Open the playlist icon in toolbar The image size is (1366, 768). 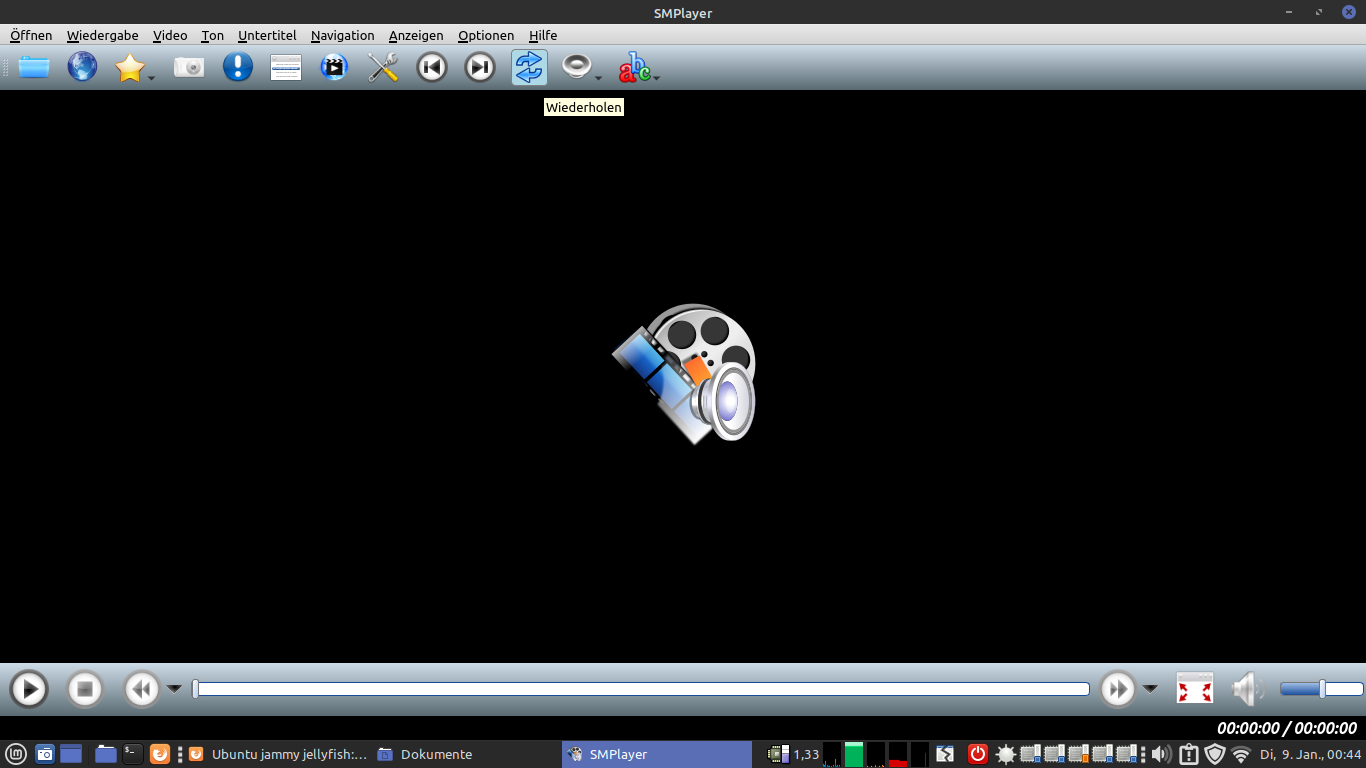pyautogui.click(x=286, y=67)
